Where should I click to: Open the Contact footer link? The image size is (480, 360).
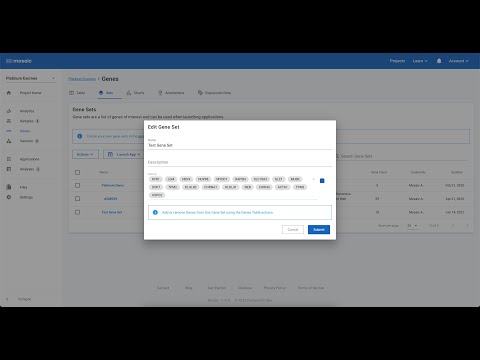pyautogui.click(x=163, y=288)
